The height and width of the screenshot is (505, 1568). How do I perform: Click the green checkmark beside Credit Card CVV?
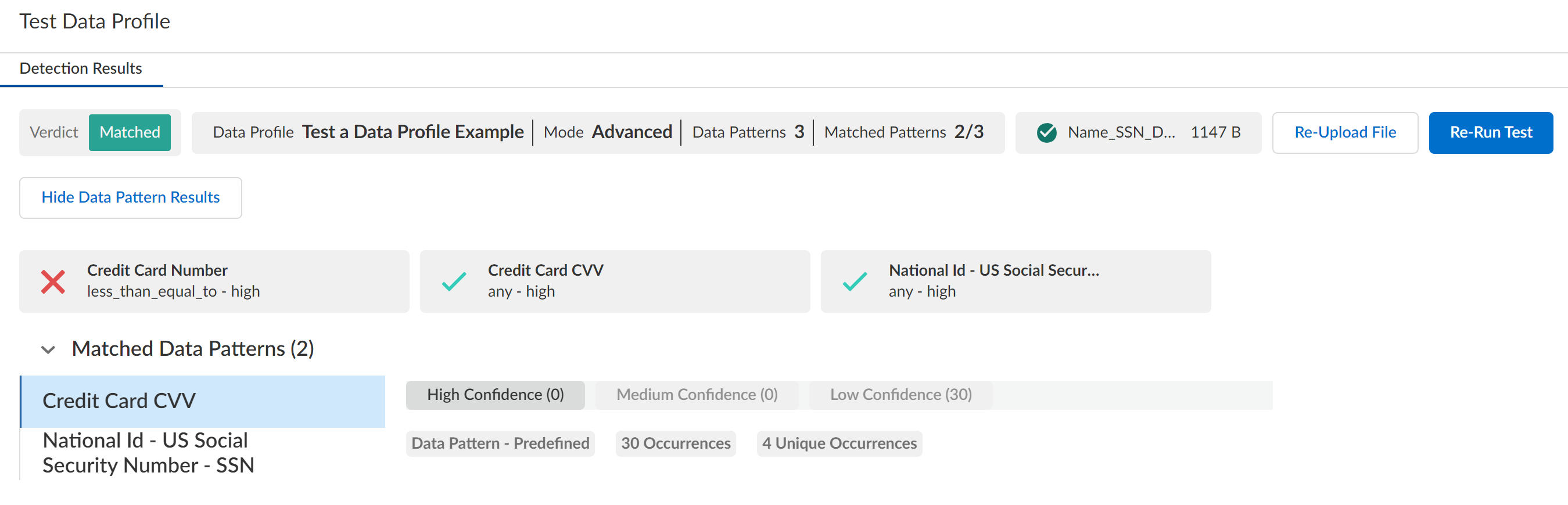[x=454, y=282]
